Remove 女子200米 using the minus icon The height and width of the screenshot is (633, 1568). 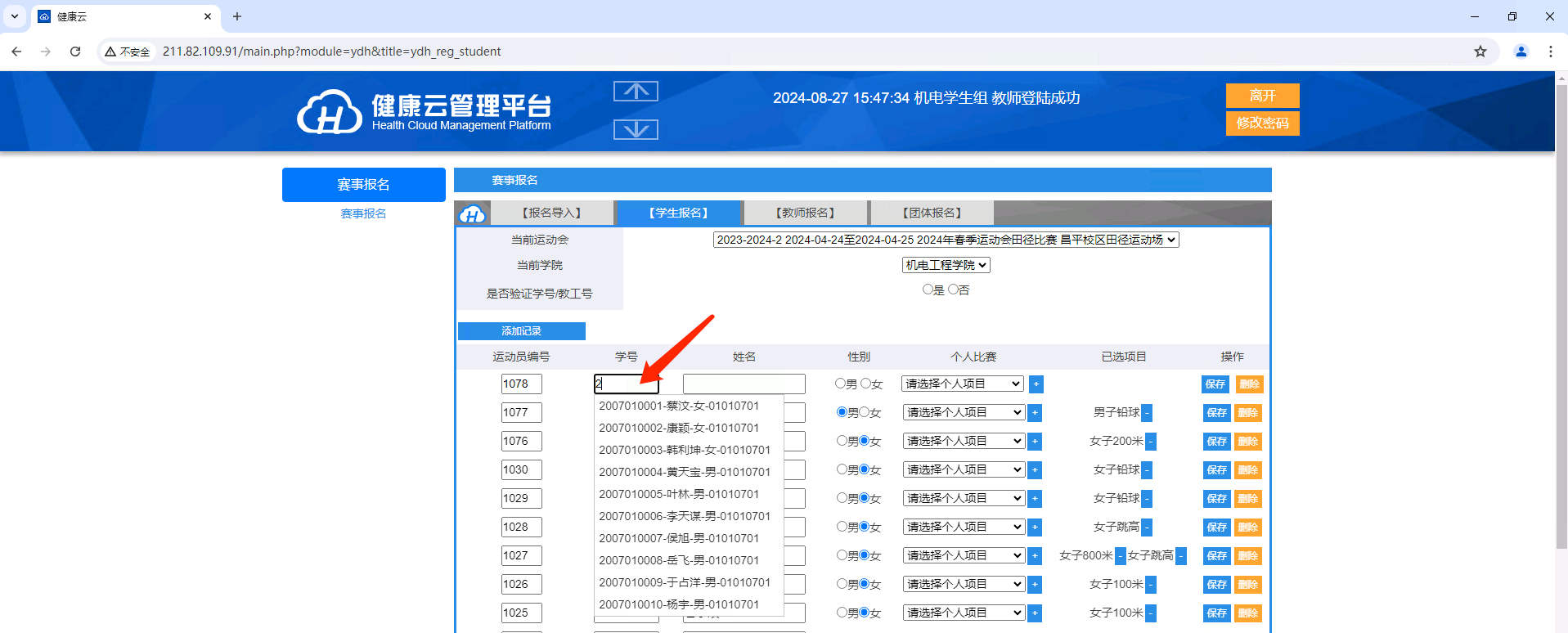[1151, 442]
